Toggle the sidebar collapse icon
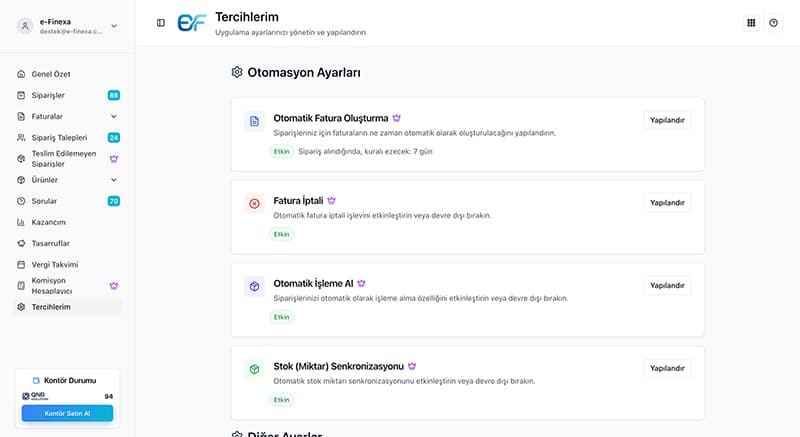The height and width of the screenshot is (437, 800). (161, 23)
